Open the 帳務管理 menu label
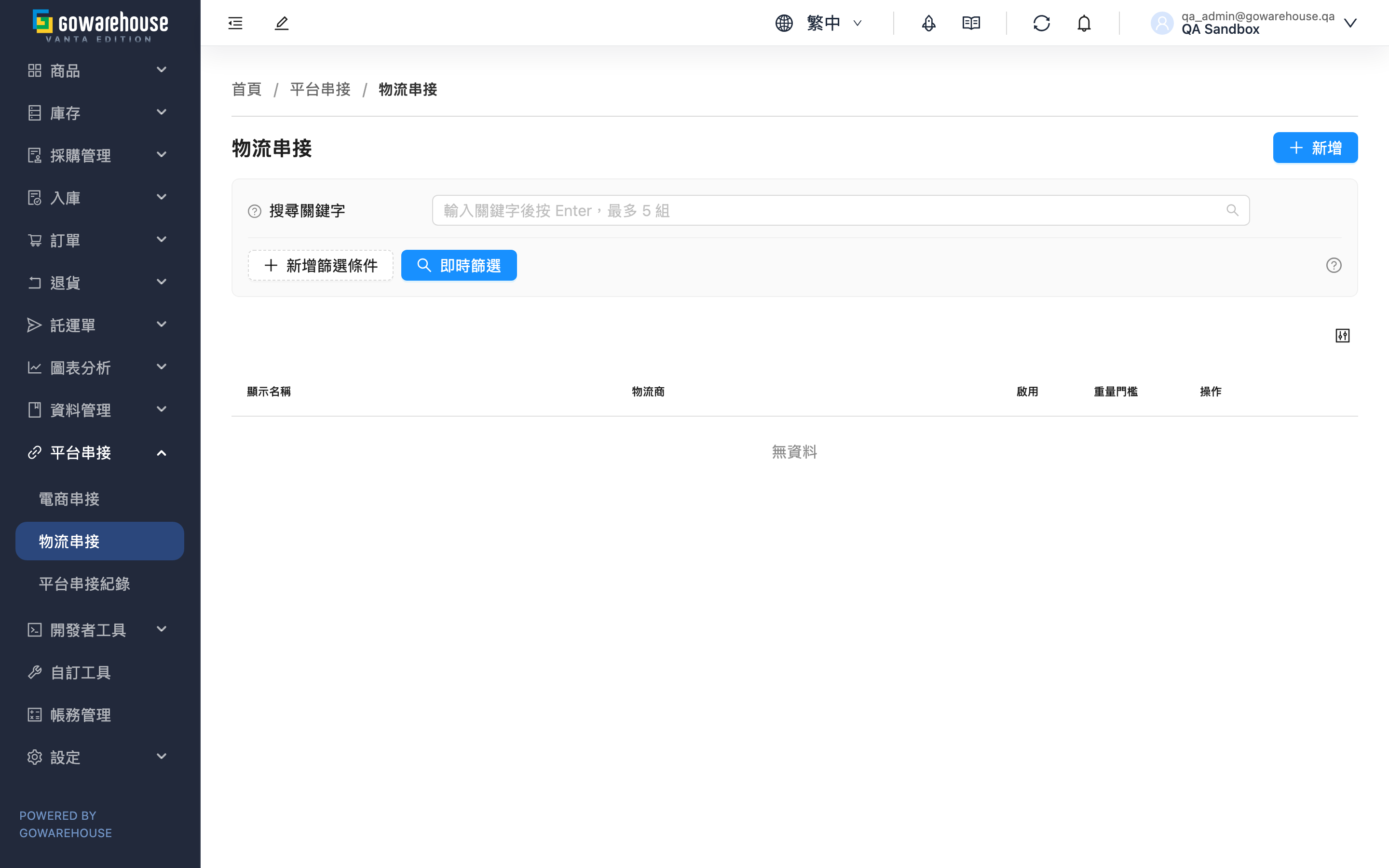 (x=81, y=715)
